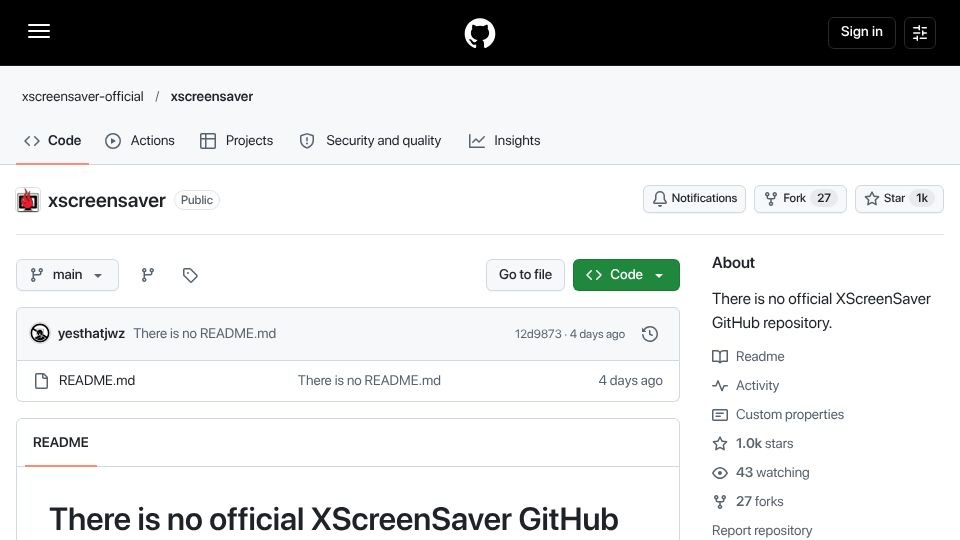Viewport: 960px width, 540px height.
Task: Open the hamburger navigation menu
Action: point(39,31)
